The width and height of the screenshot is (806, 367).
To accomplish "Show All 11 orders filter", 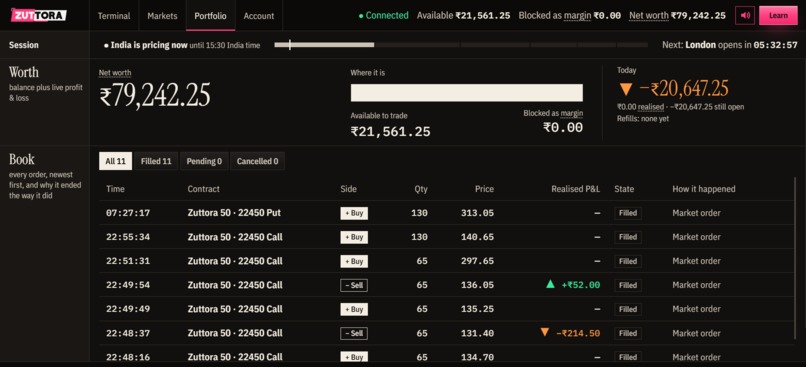I will (x=116, y=161).
